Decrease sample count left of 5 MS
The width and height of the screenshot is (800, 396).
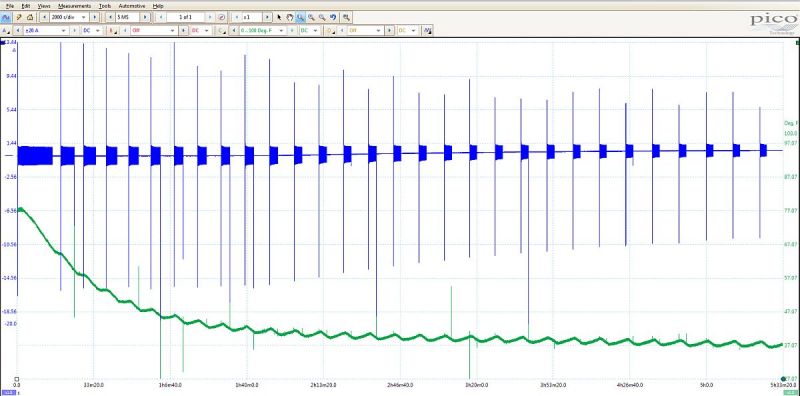(111, 17)
